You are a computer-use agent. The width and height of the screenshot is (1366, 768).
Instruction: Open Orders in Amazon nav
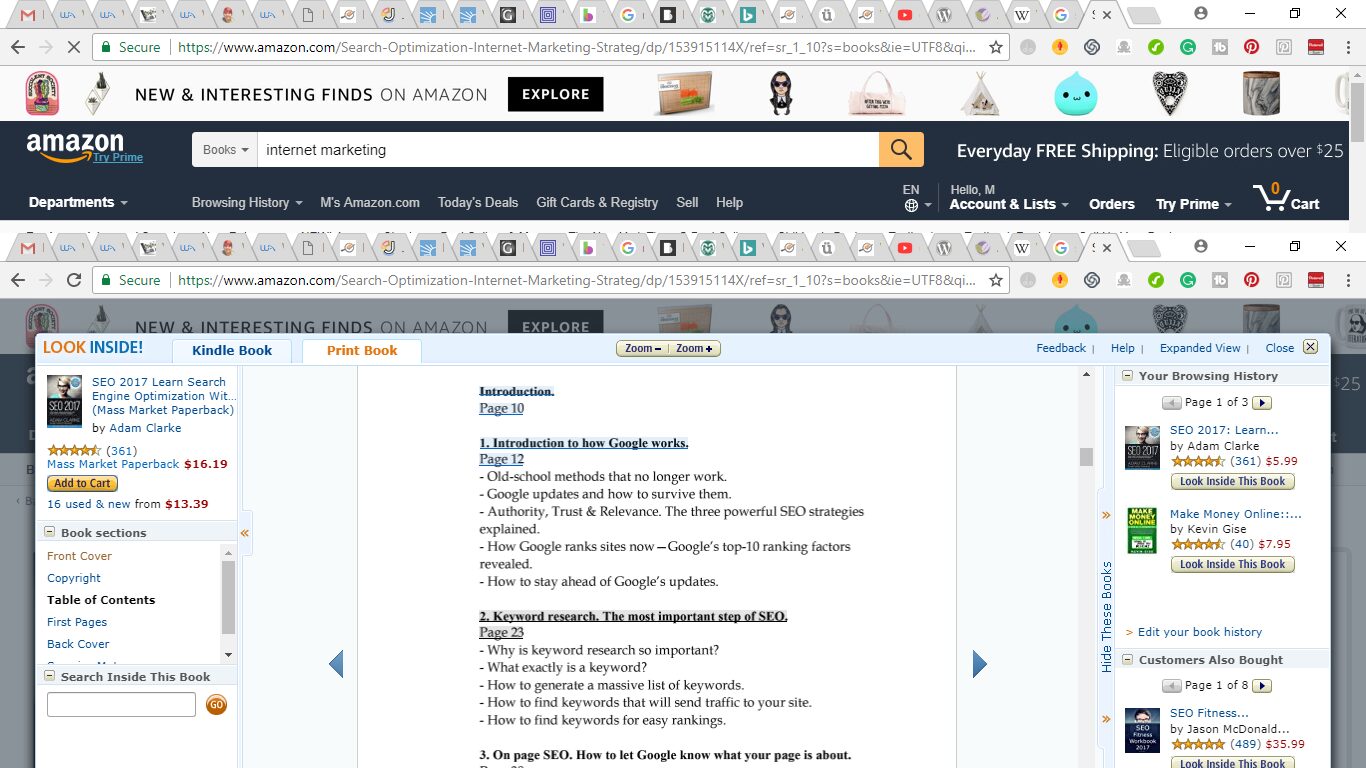(1112, 204)
